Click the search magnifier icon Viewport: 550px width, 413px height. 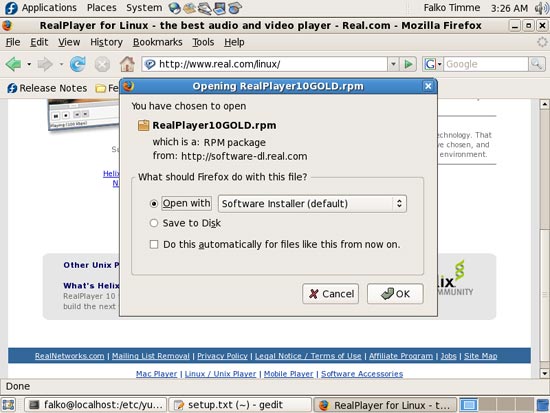(x=537, y=64)
